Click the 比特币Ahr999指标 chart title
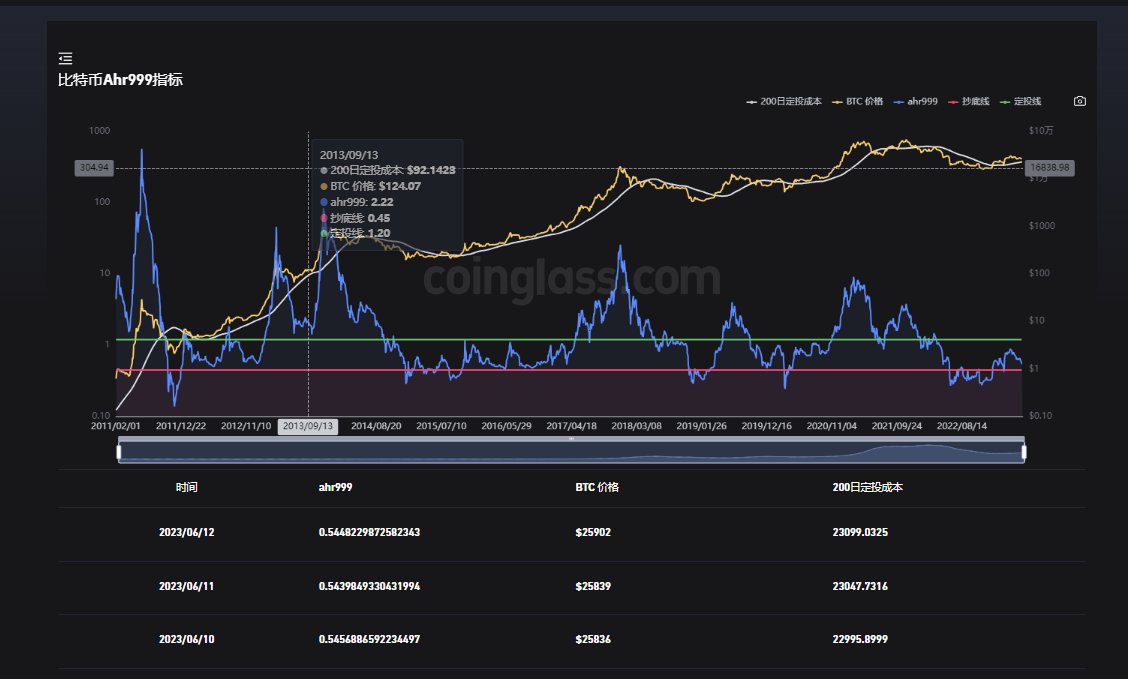Image resolution: width=1128 pixels, height=679 pixels. click(120, 80)
